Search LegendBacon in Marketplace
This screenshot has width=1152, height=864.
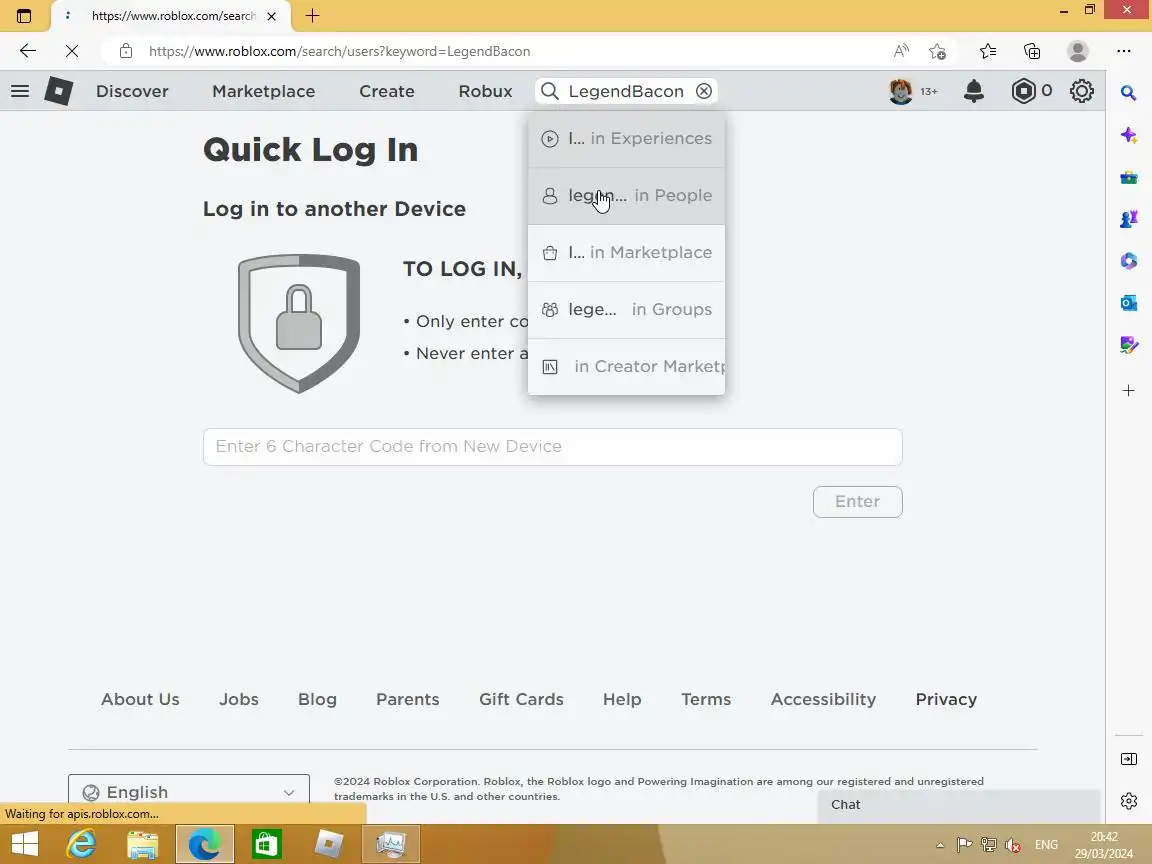[x=627, y=253]
